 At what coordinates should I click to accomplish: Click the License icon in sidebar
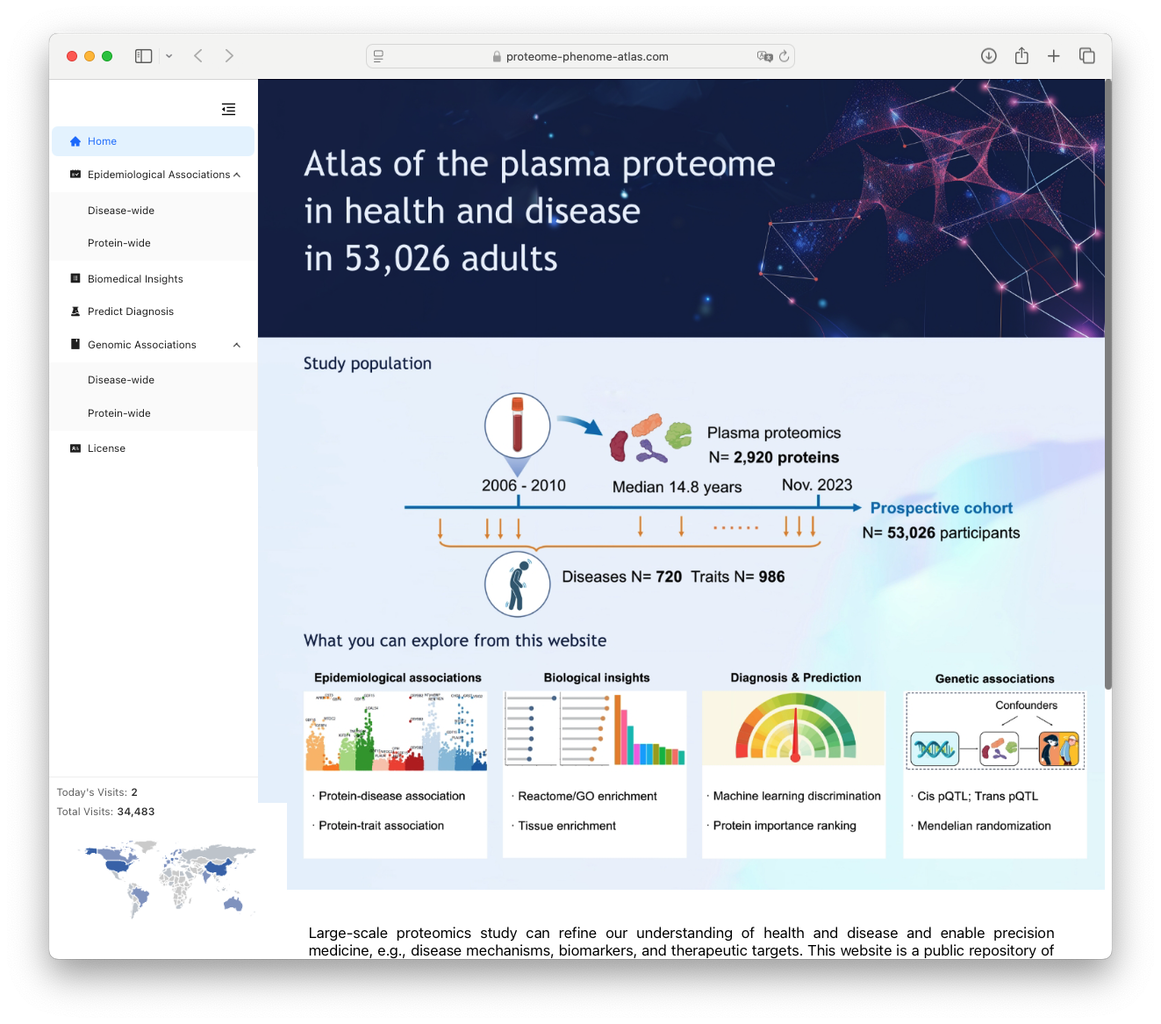point(75,448)
